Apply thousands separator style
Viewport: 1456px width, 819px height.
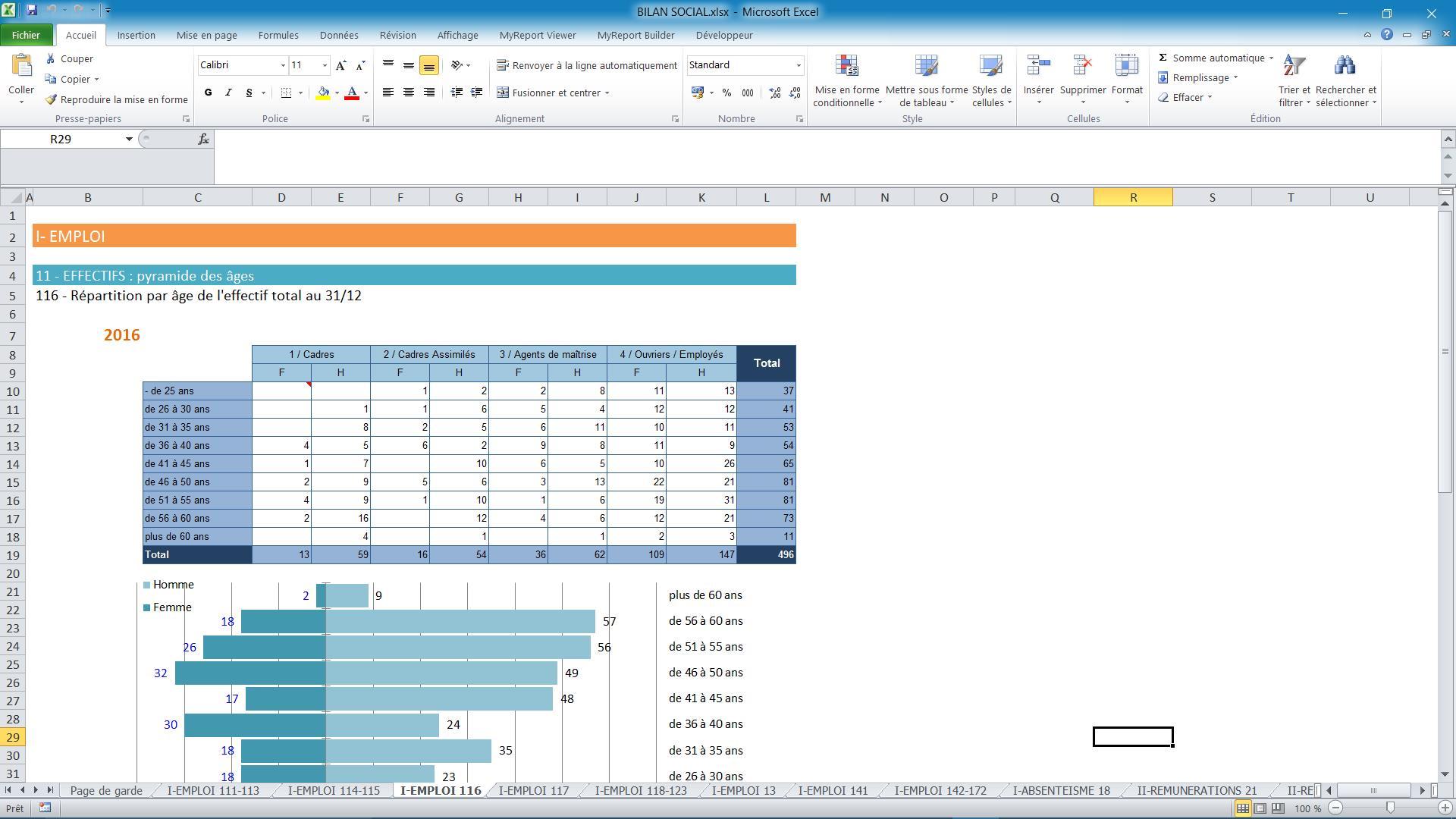[x=748, y=93]
